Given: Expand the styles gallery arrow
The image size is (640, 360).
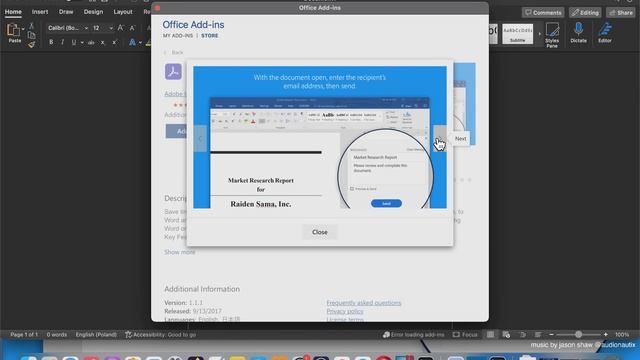Looking at the screenshot, I should pyautogui.click(x=540, y=34).
